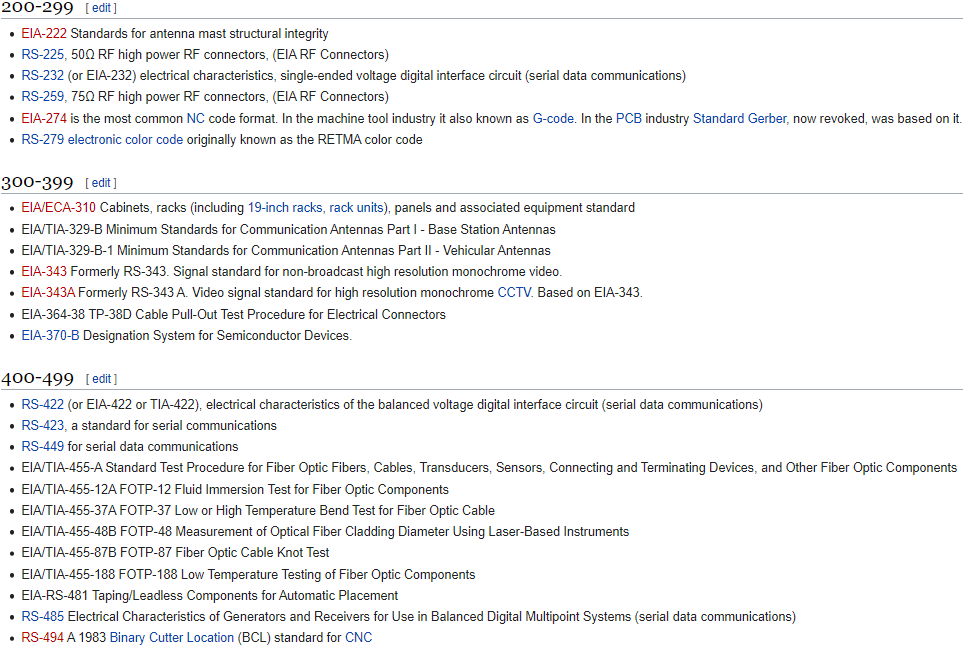Image resolution: width=963 pixels, height=648 pixels.
Task: Edit the 400-499 section
Action: 101,379
